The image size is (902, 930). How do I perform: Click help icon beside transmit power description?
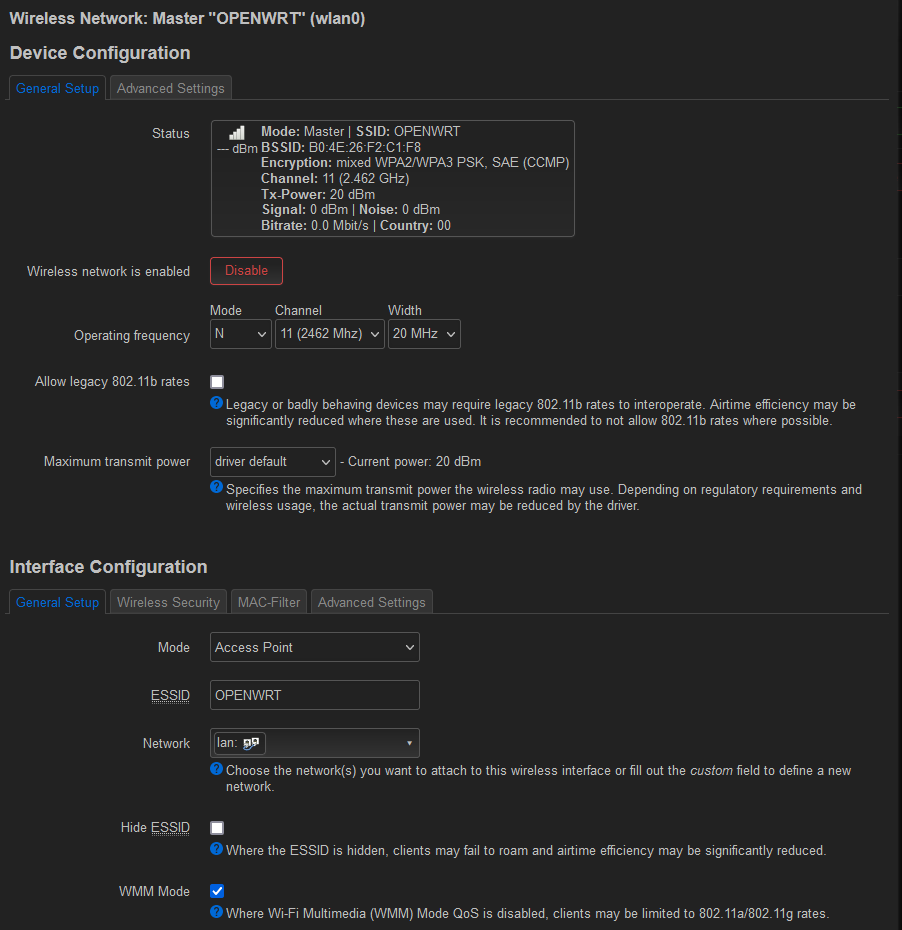[x=216, y=488]
